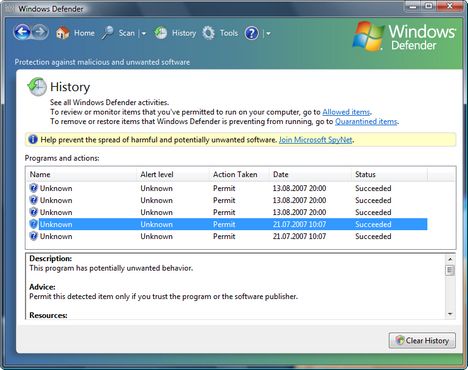468x370 pixels.
Task: Maximize the Windows Defender window
Action: 430,6
